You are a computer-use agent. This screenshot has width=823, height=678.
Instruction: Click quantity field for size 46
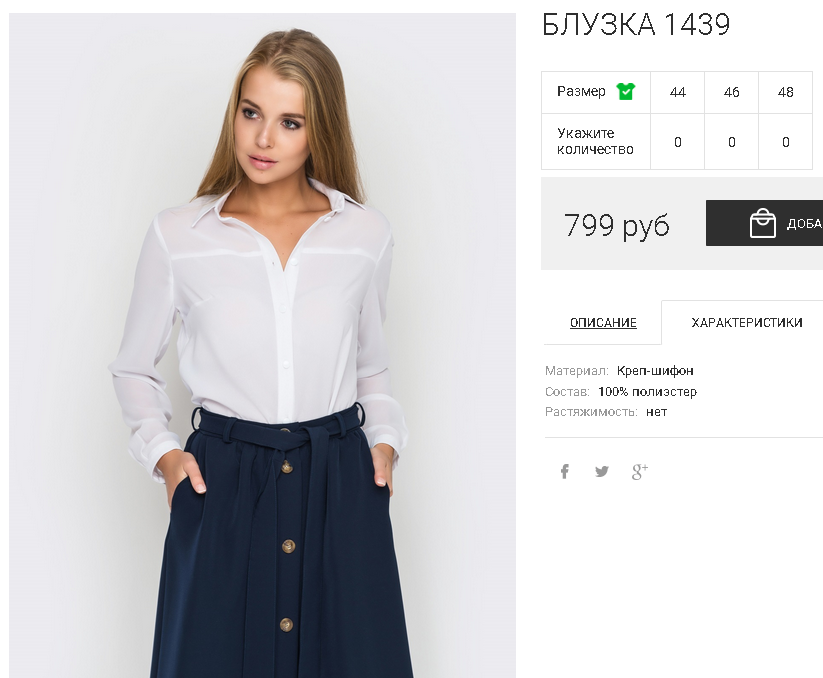click(x=732, y=142)
